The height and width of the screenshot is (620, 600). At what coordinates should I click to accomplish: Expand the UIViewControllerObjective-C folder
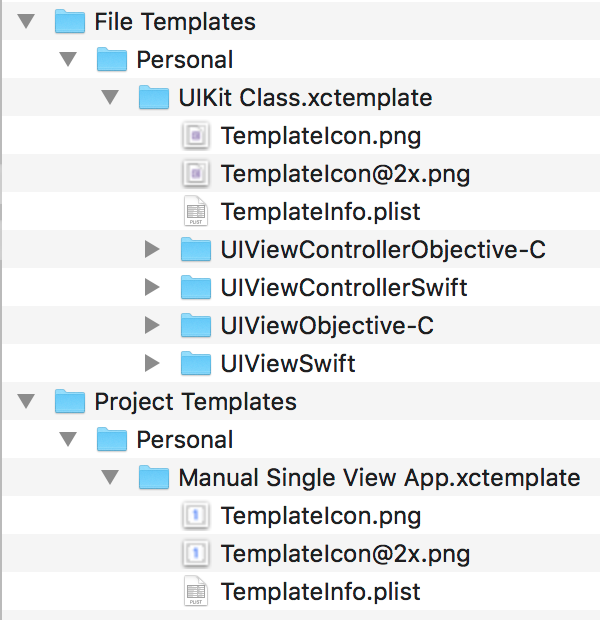point(152,249)
